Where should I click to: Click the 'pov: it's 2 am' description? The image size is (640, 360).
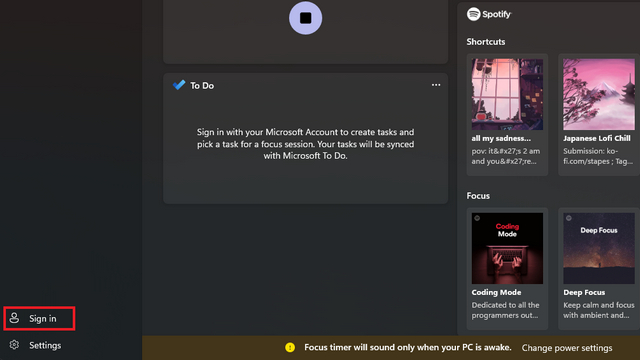506,156
